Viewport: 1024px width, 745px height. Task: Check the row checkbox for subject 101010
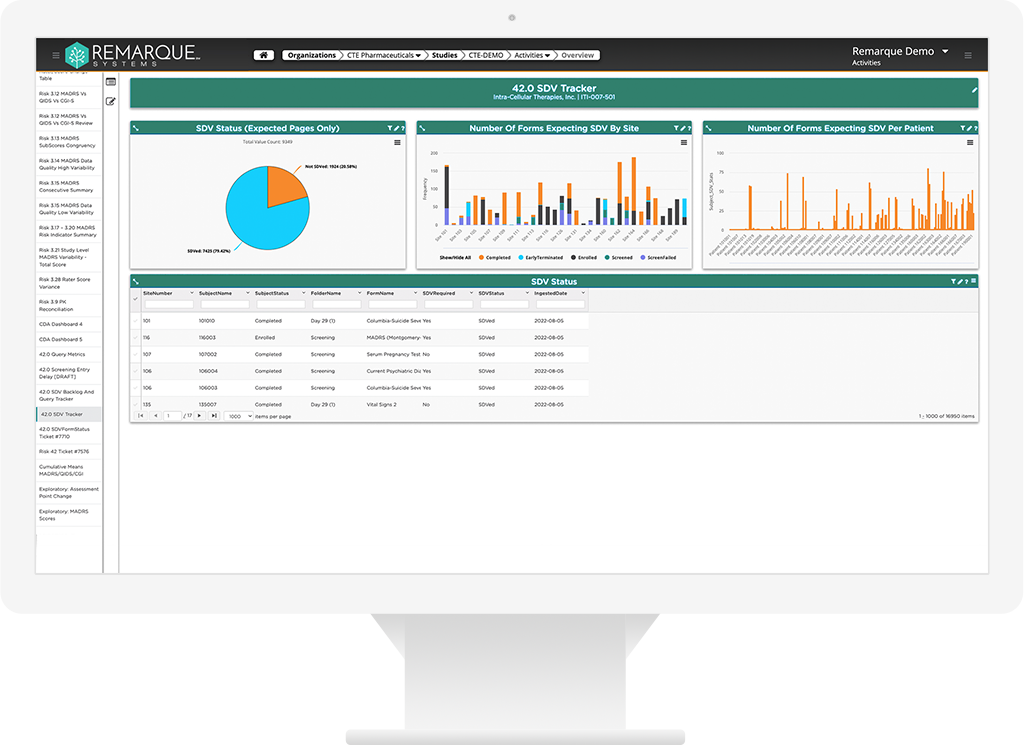pyautogui.click(x=136, y=321)
